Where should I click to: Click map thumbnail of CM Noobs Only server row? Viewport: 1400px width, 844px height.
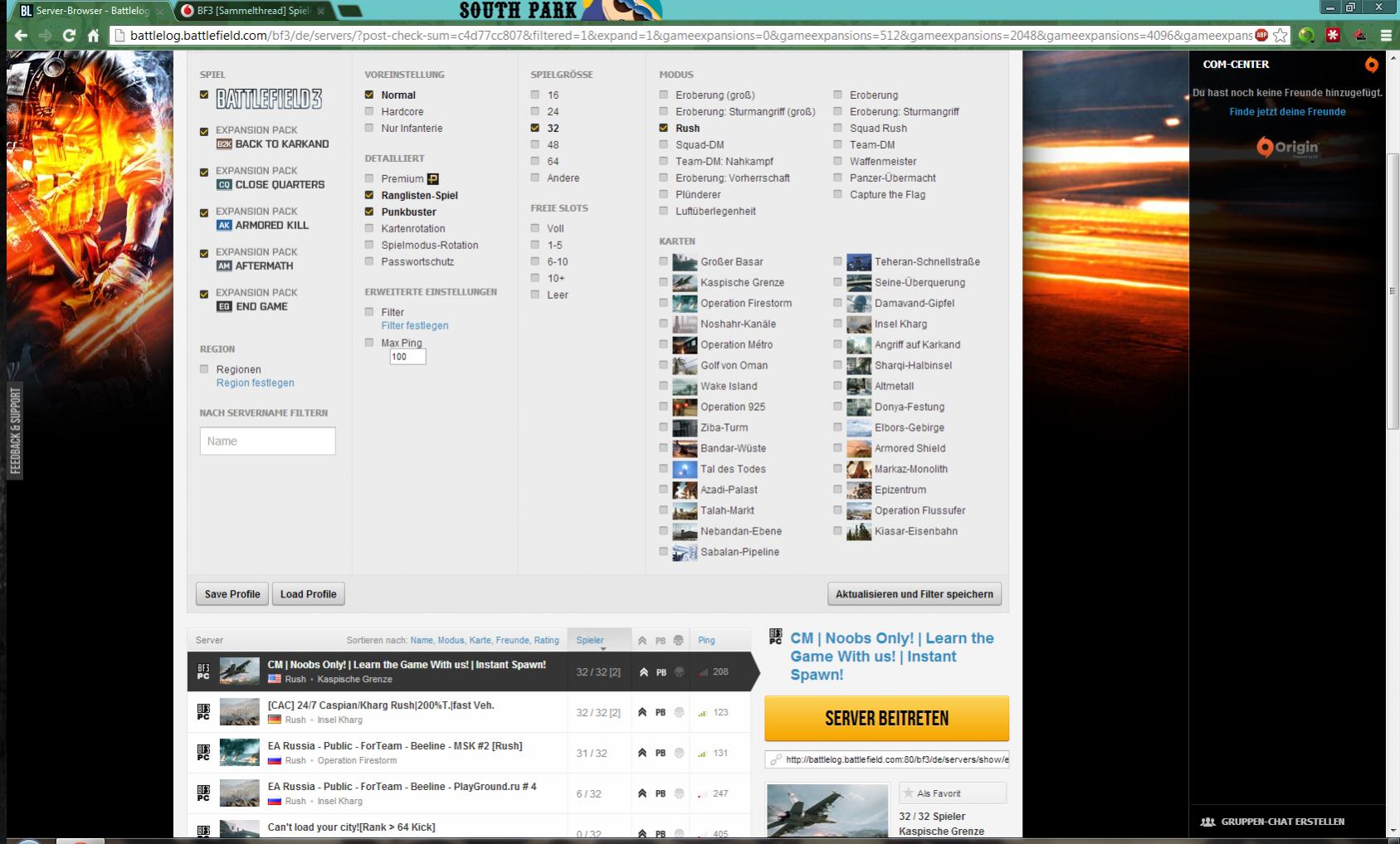[240, 671]
